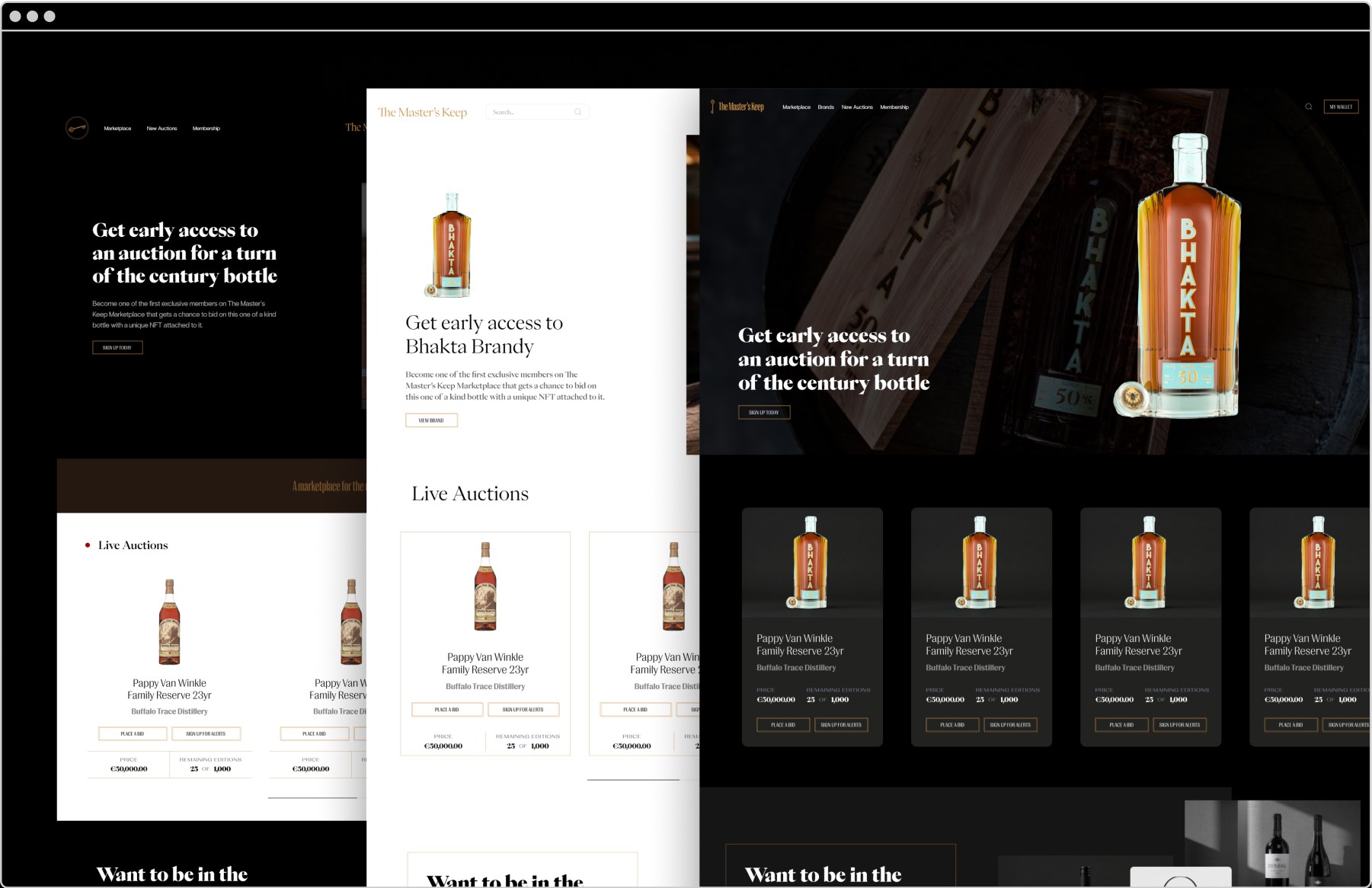Click the VIEW BRAND button
Image resolution: width=1372 pixels, height=888 pixels.
(431, 420)
